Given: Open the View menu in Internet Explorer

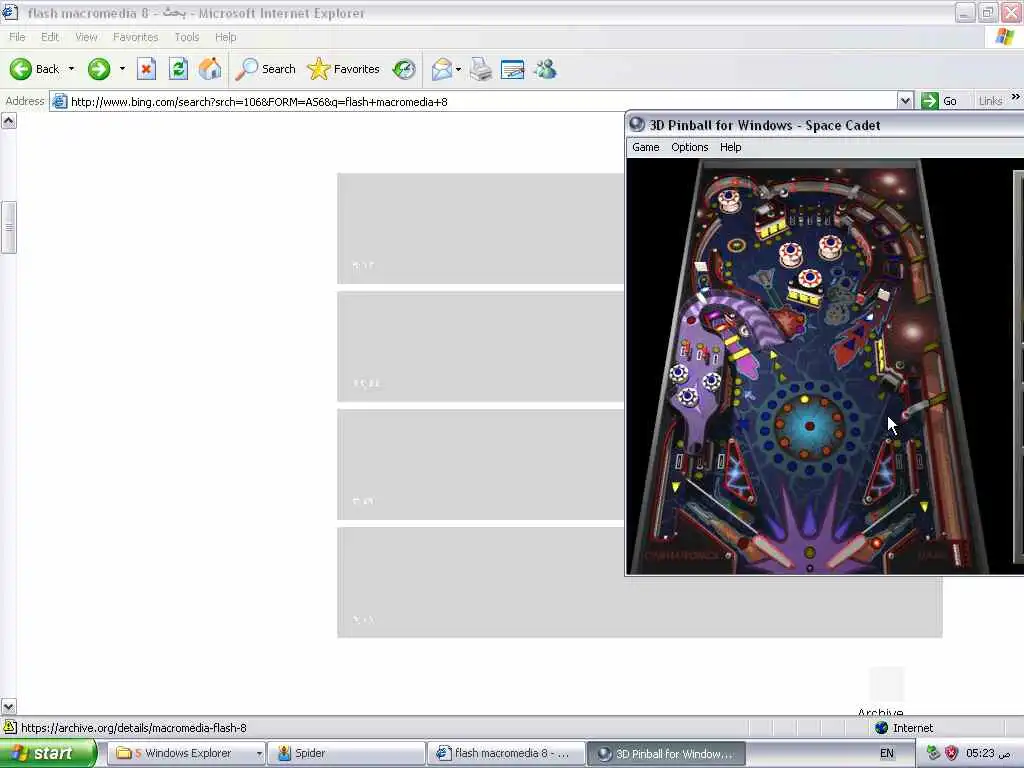Looking at the screenshot, I should 86,37.
